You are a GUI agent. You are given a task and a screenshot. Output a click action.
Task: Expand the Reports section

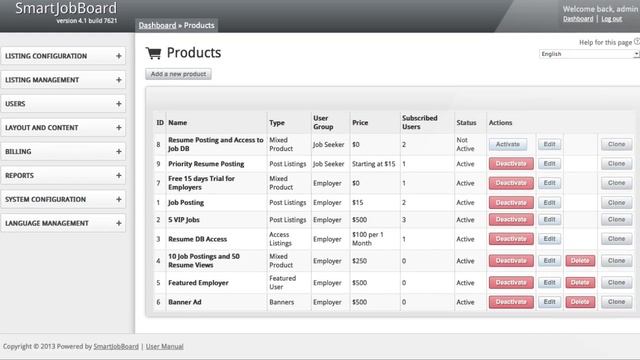pos(63,176)
